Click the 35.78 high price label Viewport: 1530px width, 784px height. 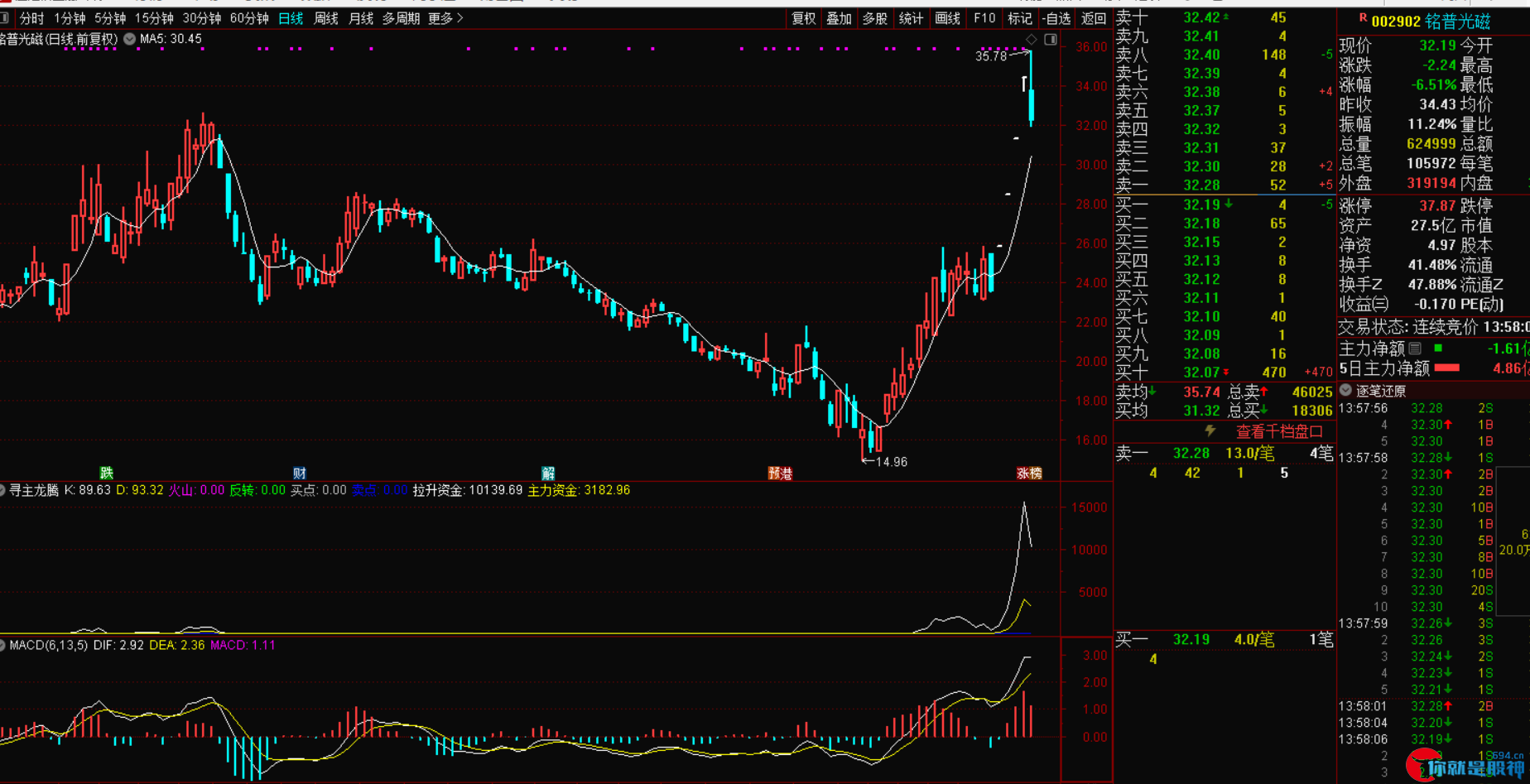[x=991, y=56]
